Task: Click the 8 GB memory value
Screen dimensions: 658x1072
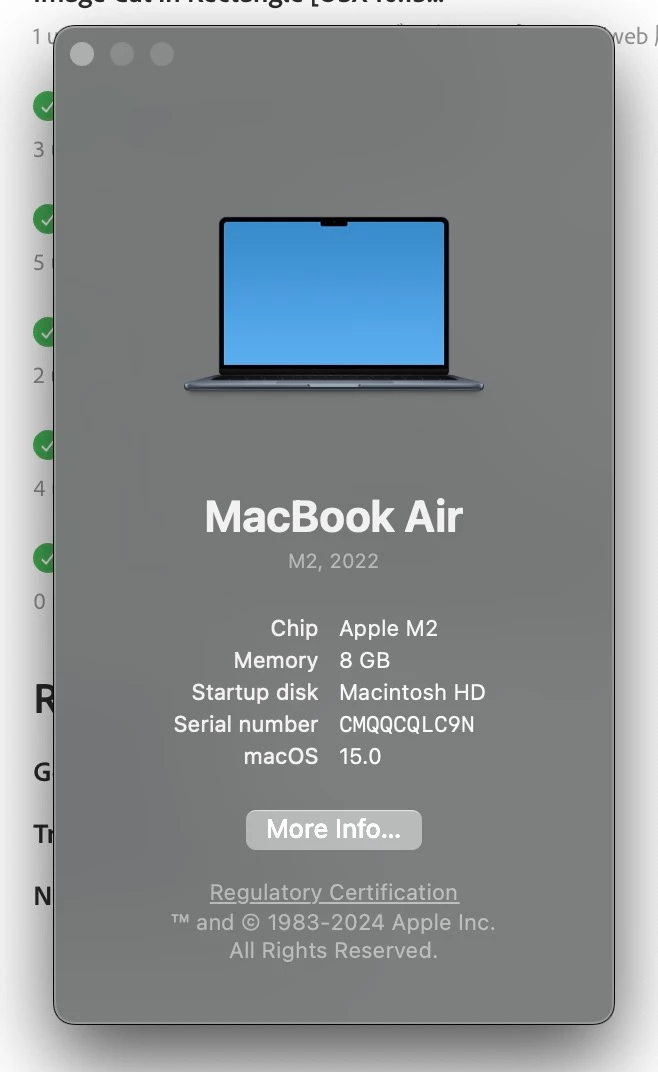Action: [365, 660]
